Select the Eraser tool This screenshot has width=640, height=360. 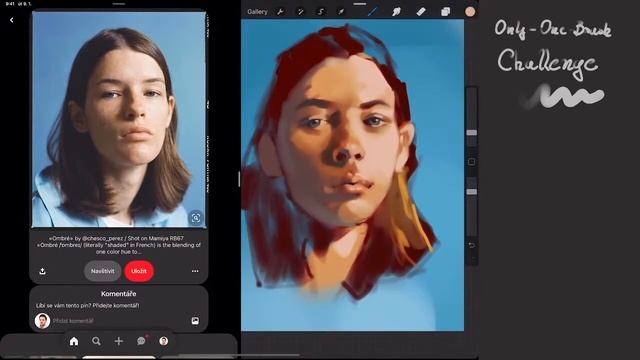click(x=421, y=12)
